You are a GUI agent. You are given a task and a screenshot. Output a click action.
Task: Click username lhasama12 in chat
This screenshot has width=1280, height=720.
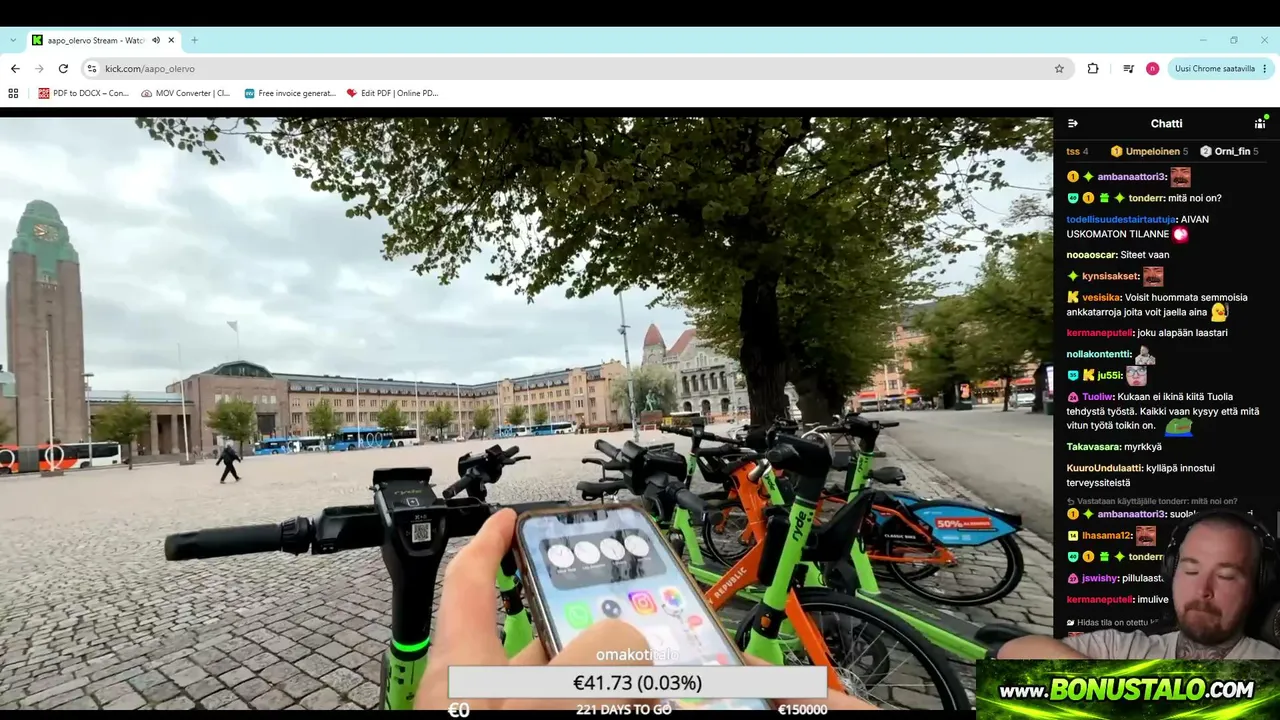click(x=1105, y=536)
